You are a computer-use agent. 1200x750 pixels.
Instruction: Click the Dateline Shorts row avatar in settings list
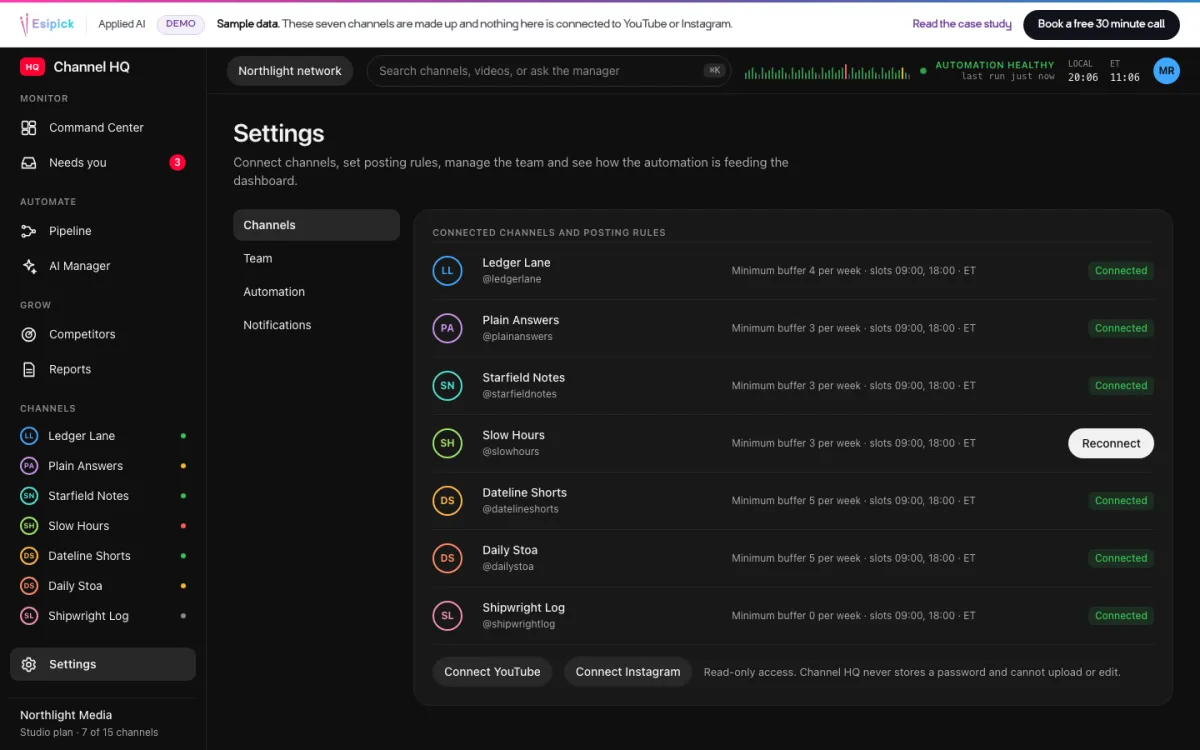pos(447,501)
